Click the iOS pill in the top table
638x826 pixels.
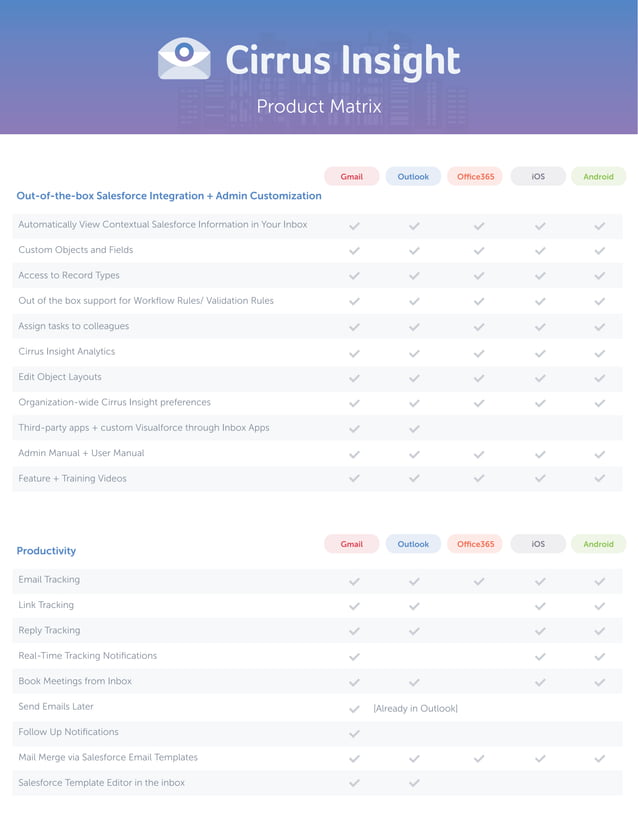pyautogui.click(x=538, y=177)
